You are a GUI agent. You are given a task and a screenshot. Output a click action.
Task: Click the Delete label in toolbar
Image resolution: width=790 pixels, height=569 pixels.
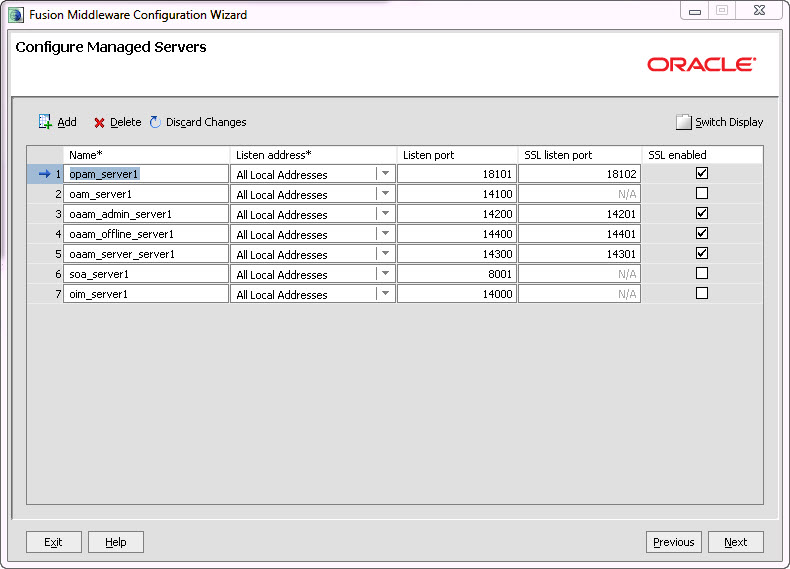coord(125,122)
